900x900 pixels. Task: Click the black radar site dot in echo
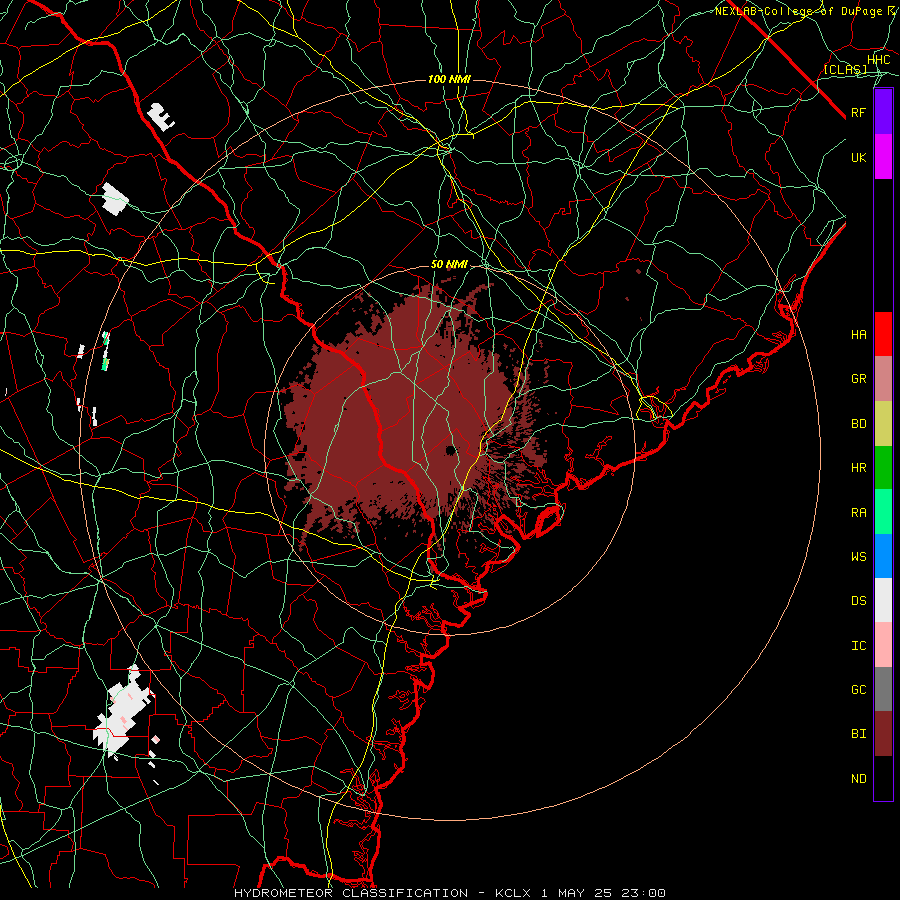click(451, 449)
